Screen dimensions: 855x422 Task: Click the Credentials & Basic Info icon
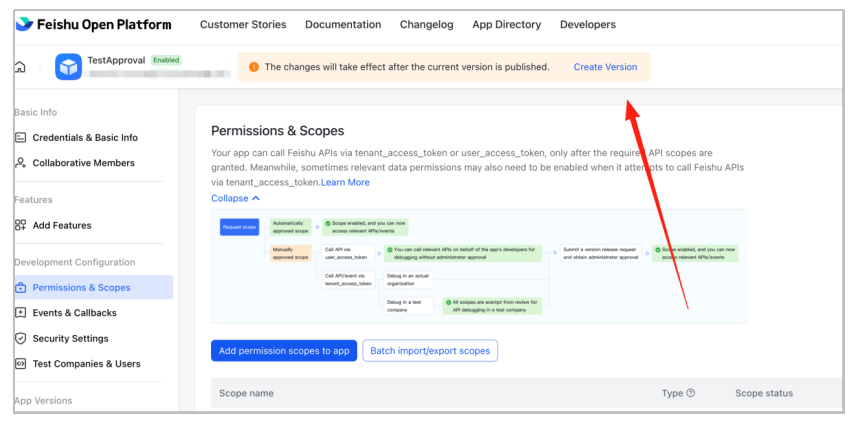click(x=21, y=137)
